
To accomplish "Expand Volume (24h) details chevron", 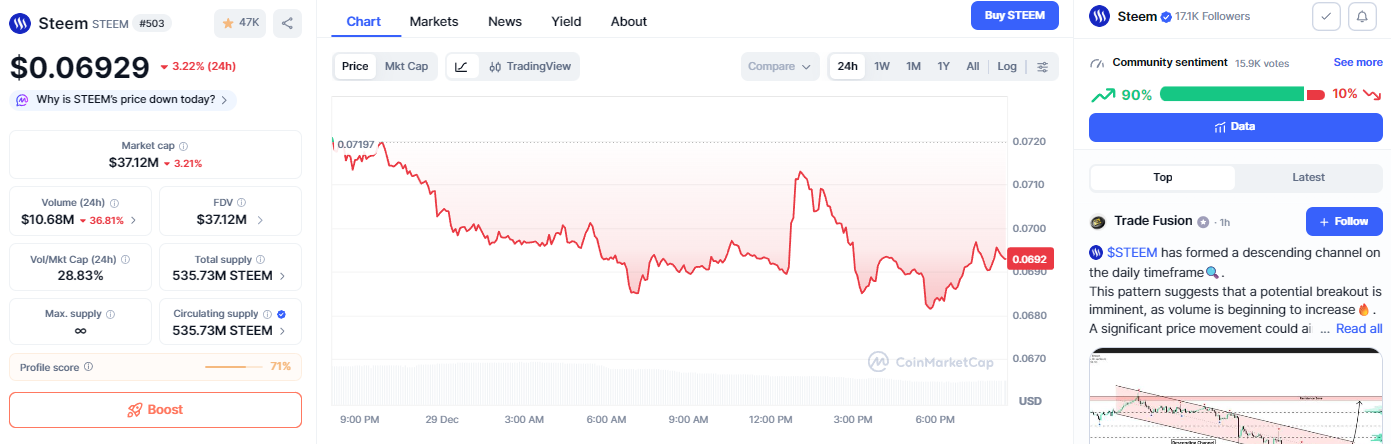I will coord(134,220).
